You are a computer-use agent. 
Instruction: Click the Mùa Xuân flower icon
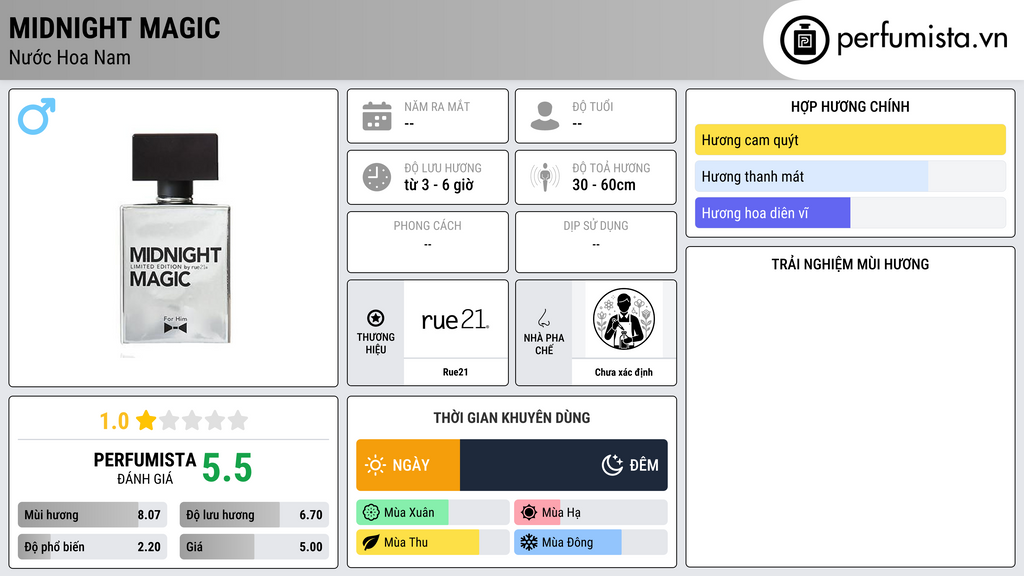[x=371, y=513]
